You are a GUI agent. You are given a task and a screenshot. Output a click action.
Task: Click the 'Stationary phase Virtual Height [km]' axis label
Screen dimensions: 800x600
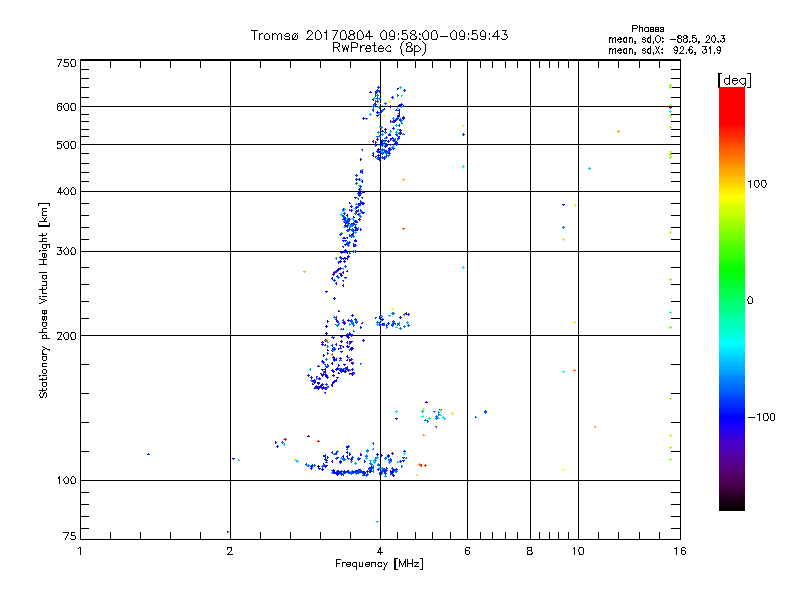[x=44, y=301]
